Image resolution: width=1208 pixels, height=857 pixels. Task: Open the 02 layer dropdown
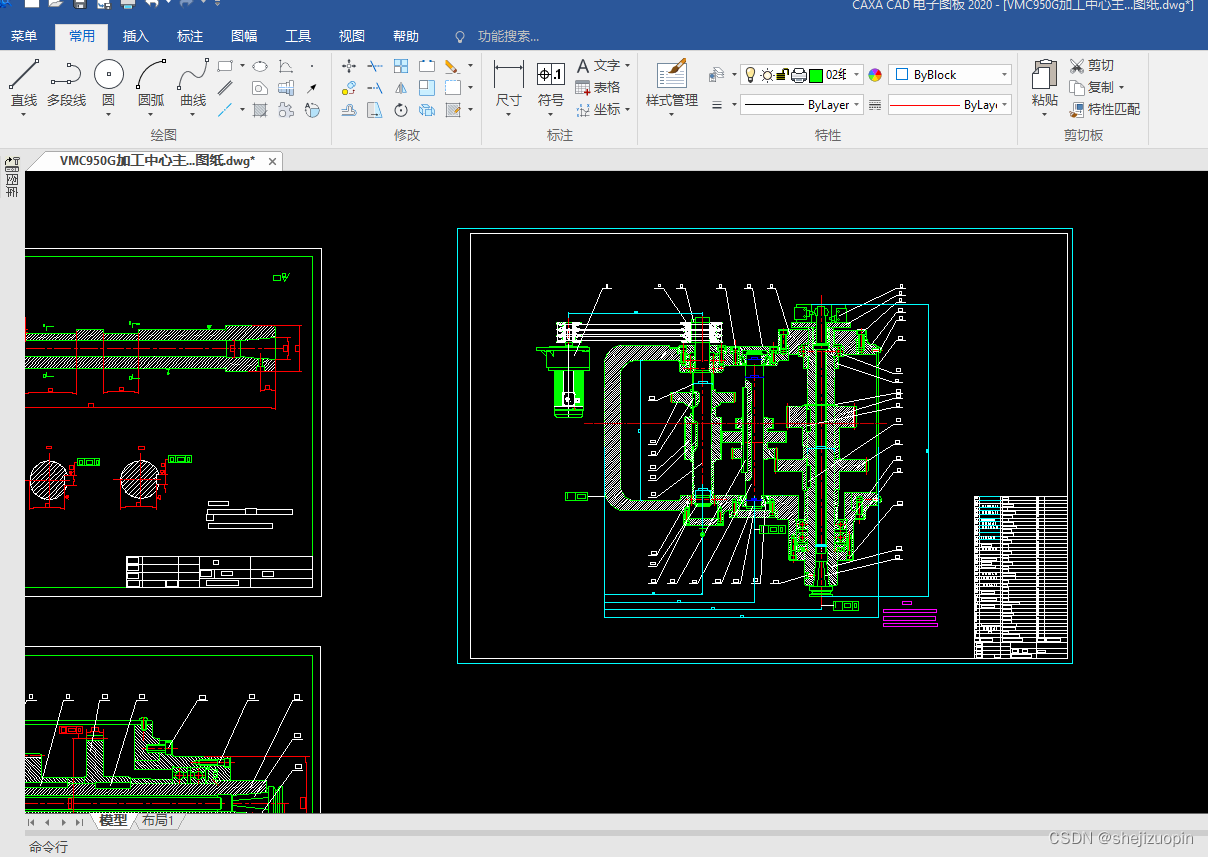point(857,75)
